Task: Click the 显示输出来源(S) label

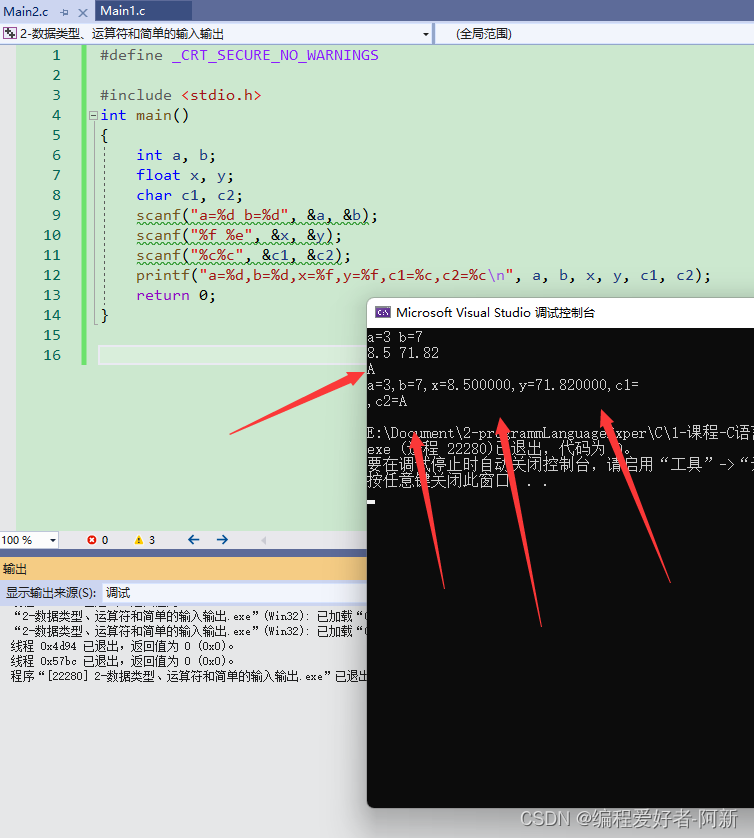Action: [51, 593]
